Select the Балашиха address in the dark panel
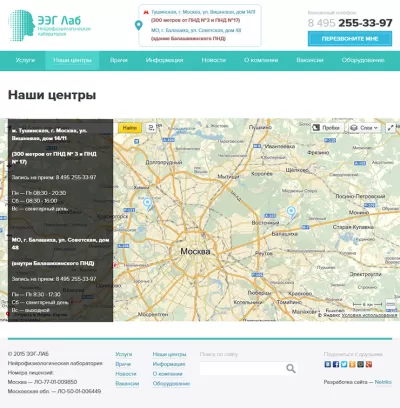400x408 pixels. [60, 244]
